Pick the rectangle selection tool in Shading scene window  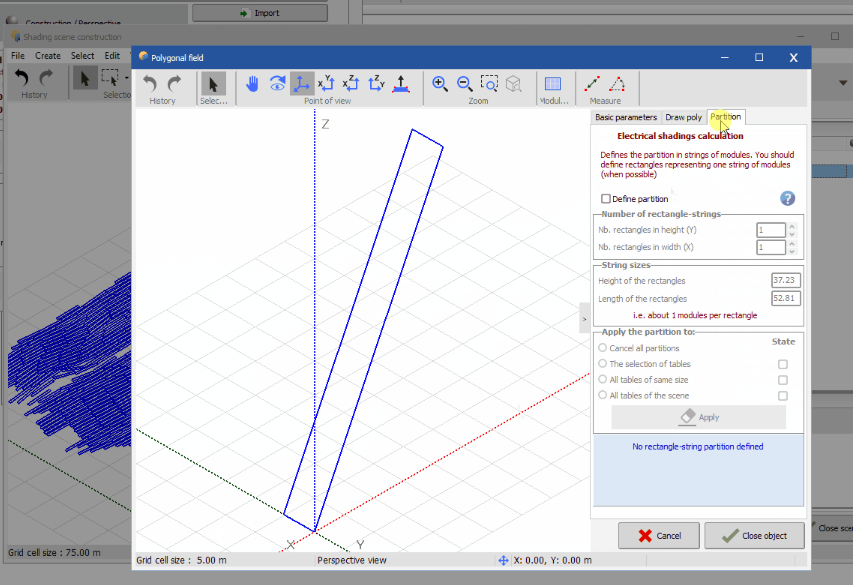point(110,78)
